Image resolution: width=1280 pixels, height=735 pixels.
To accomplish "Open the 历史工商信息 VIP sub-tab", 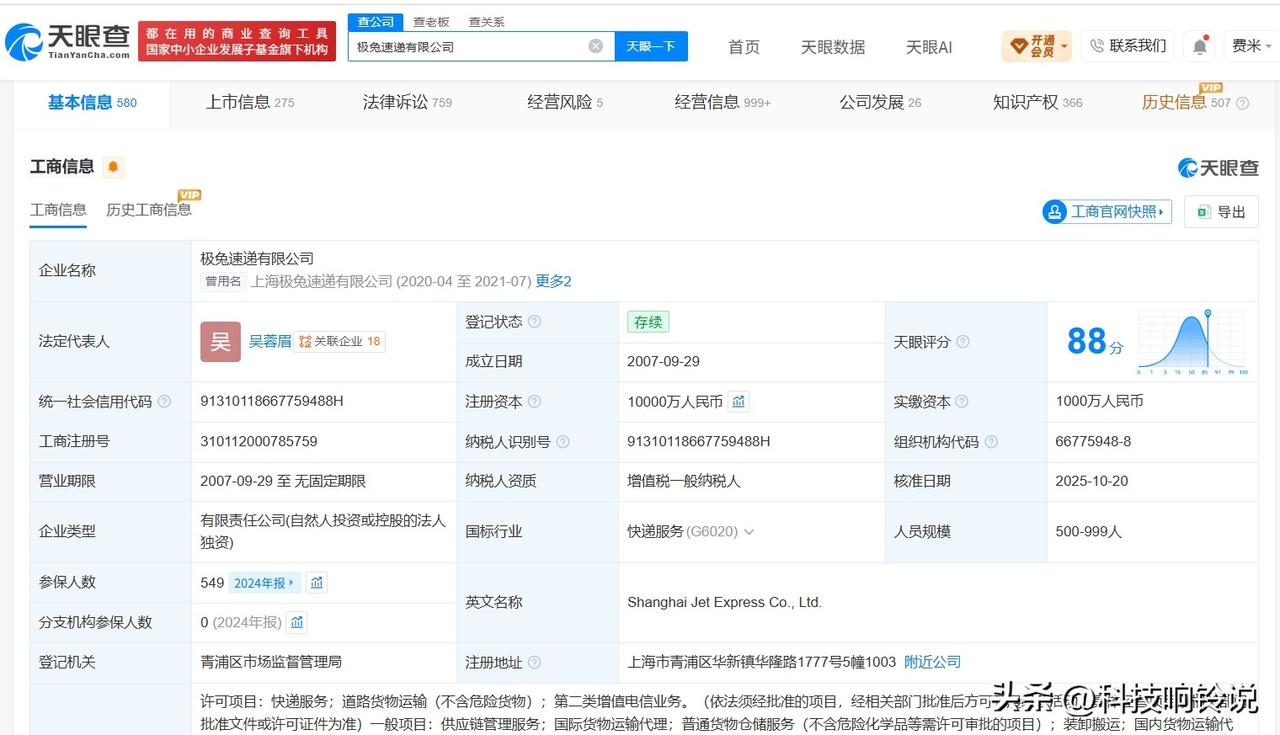I will pyautogui.click(x=149, y=210).
